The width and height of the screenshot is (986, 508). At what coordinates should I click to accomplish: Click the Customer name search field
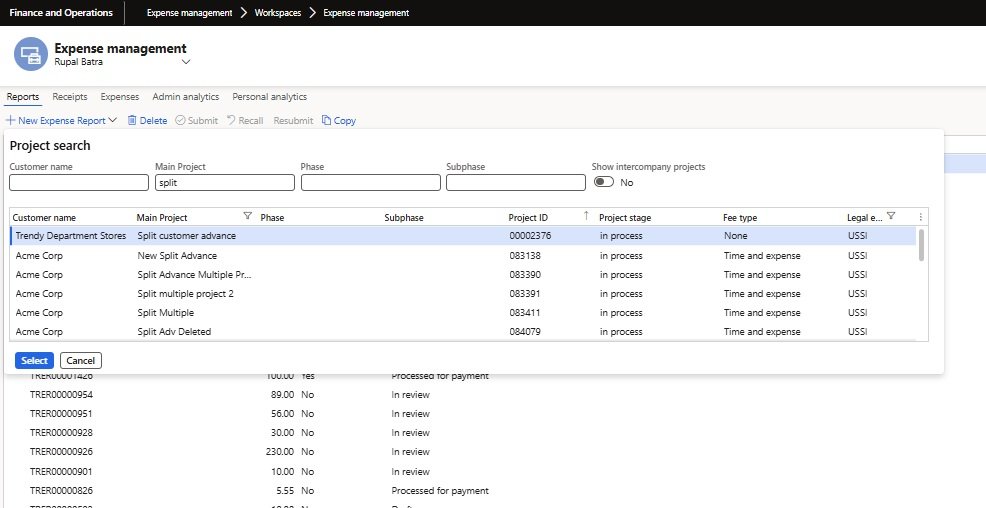[x=79, y=183]
